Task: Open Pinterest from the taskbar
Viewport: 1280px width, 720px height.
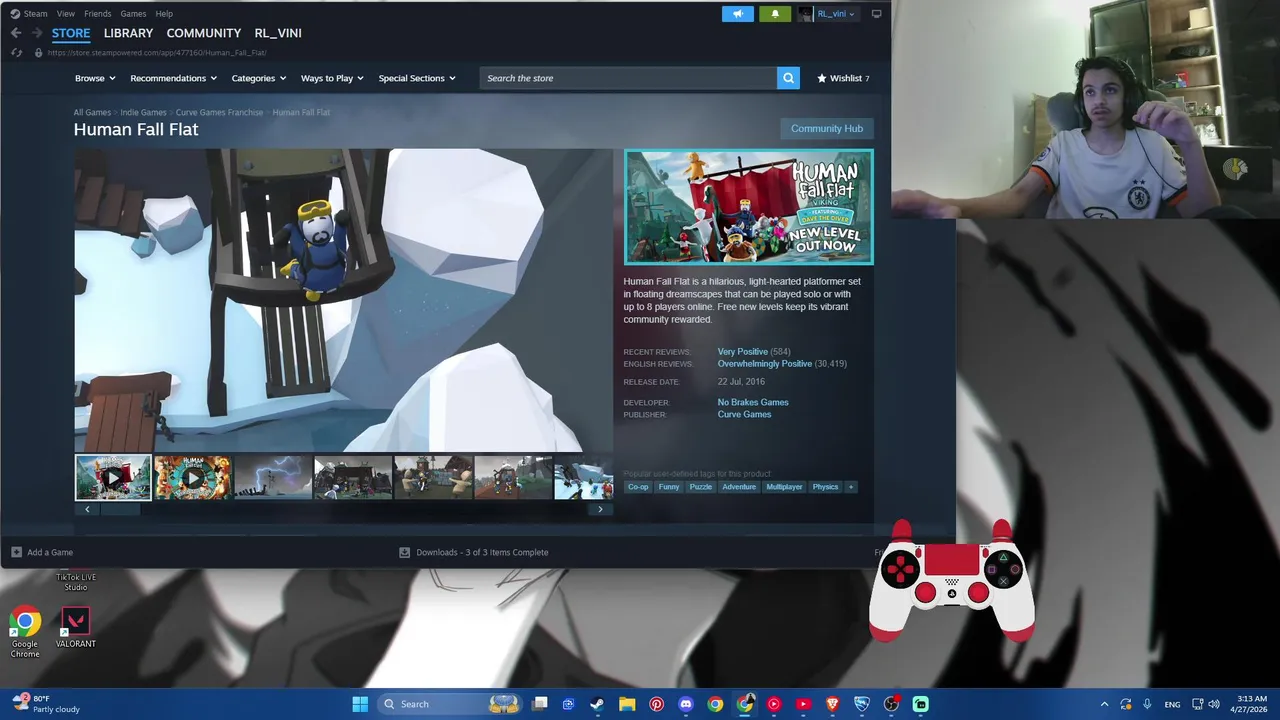Action: [x=656, y=704]
